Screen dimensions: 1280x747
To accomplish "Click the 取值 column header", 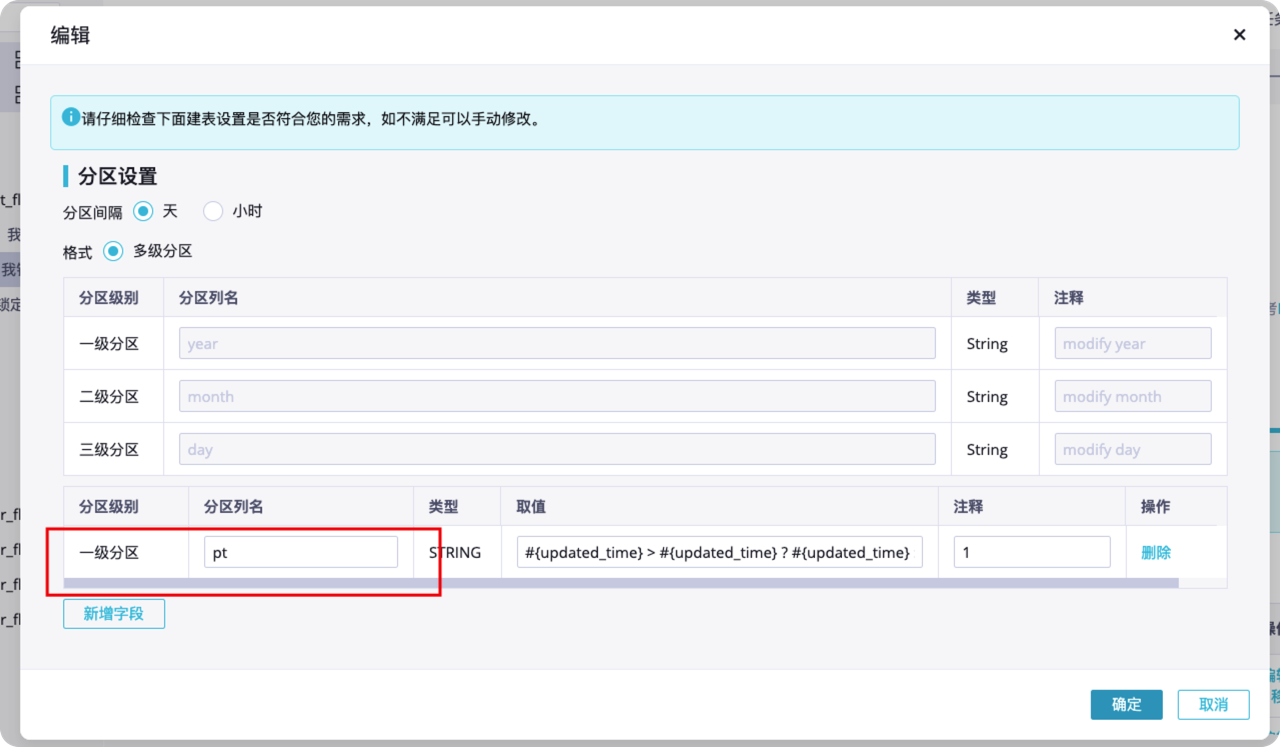I will (x=531, y=506).
